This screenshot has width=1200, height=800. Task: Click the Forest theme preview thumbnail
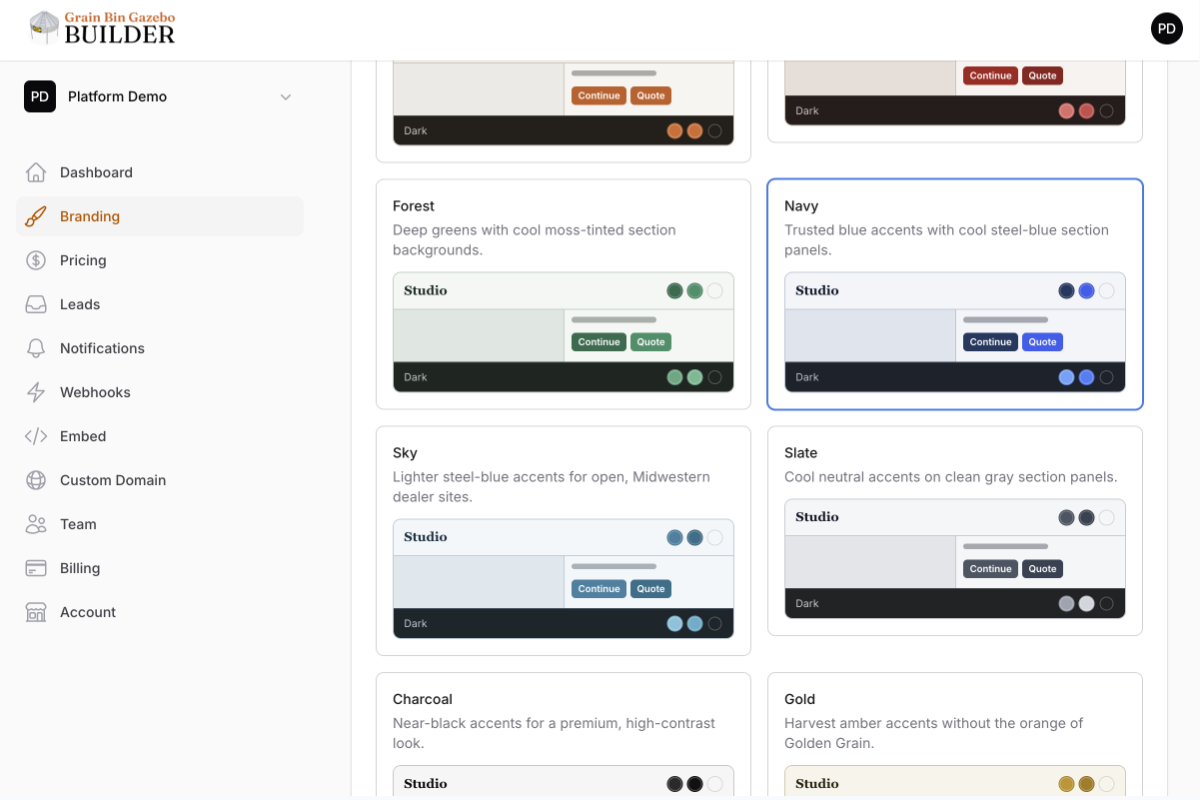click(563, 332)
